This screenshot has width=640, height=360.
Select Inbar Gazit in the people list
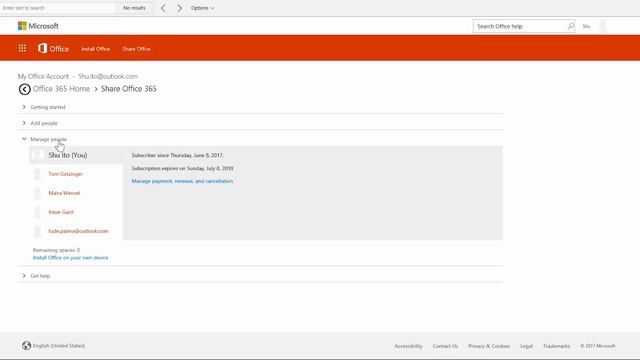(61, 212)
